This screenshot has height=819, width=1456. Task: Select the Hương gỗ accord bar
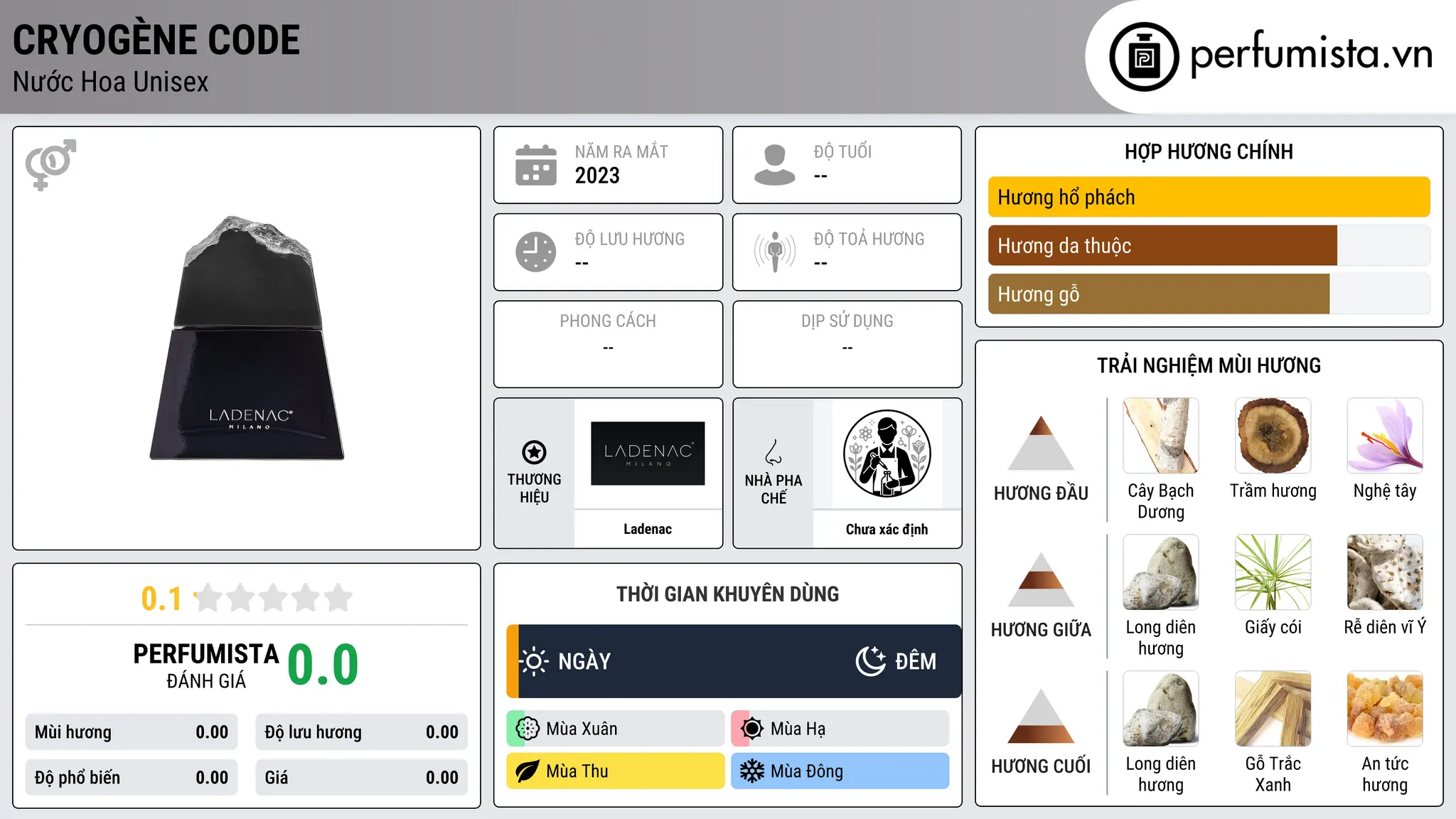click(1209, 294)
